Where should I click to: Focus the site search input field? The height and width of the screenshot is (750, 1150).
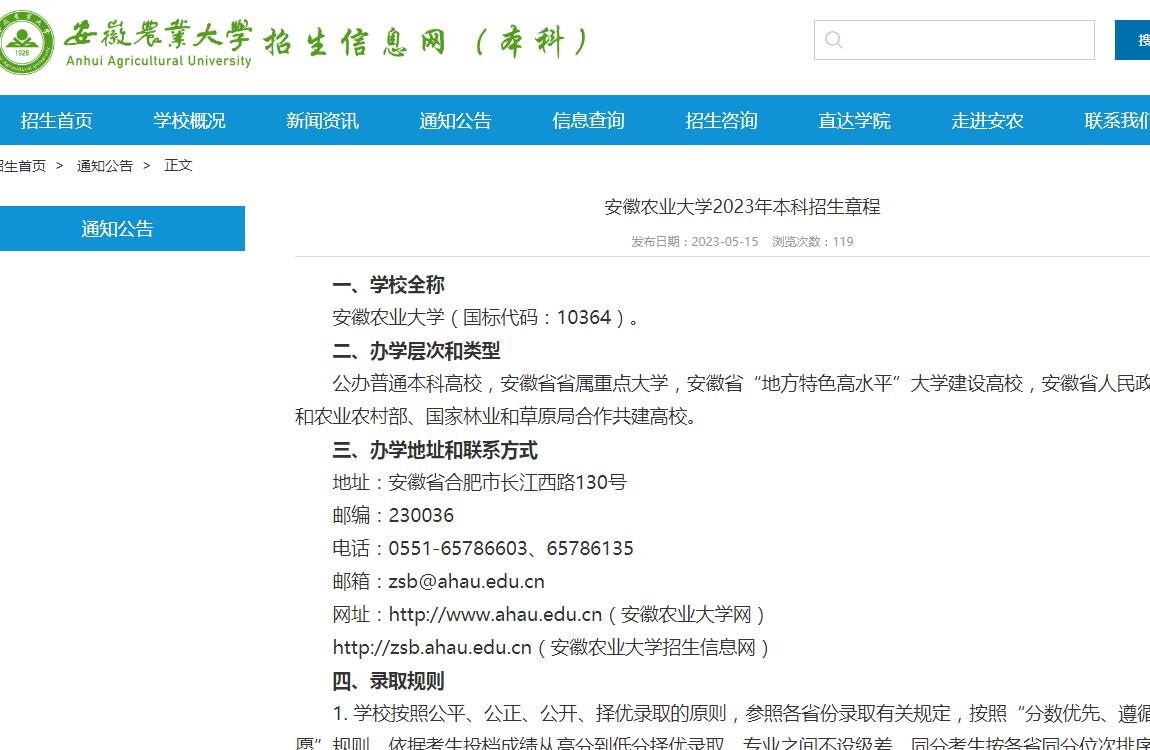(954, 40)
